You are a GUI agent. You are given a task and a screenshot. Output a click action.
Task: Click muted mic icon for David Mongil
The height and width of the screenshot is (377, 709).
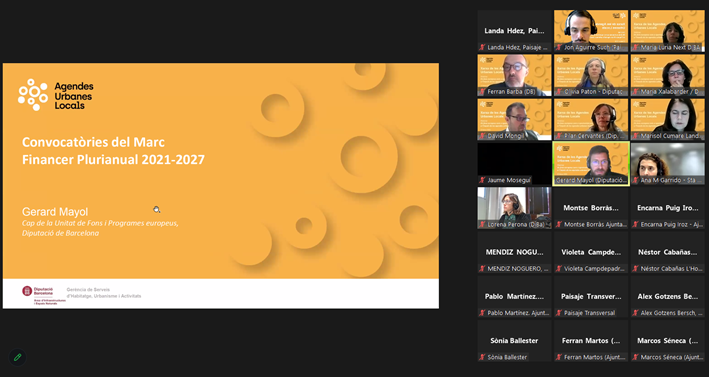pos(482,136)
